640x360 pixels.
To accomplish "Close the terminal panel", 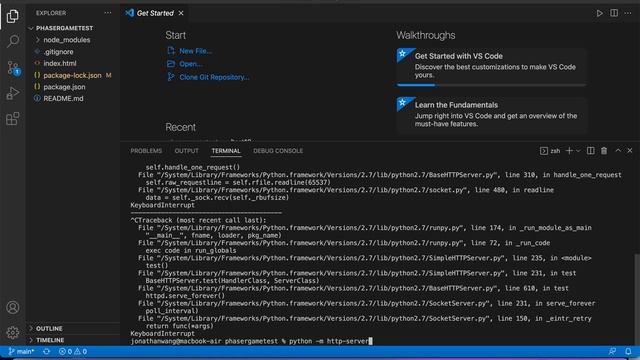I will tap(630, 151).
